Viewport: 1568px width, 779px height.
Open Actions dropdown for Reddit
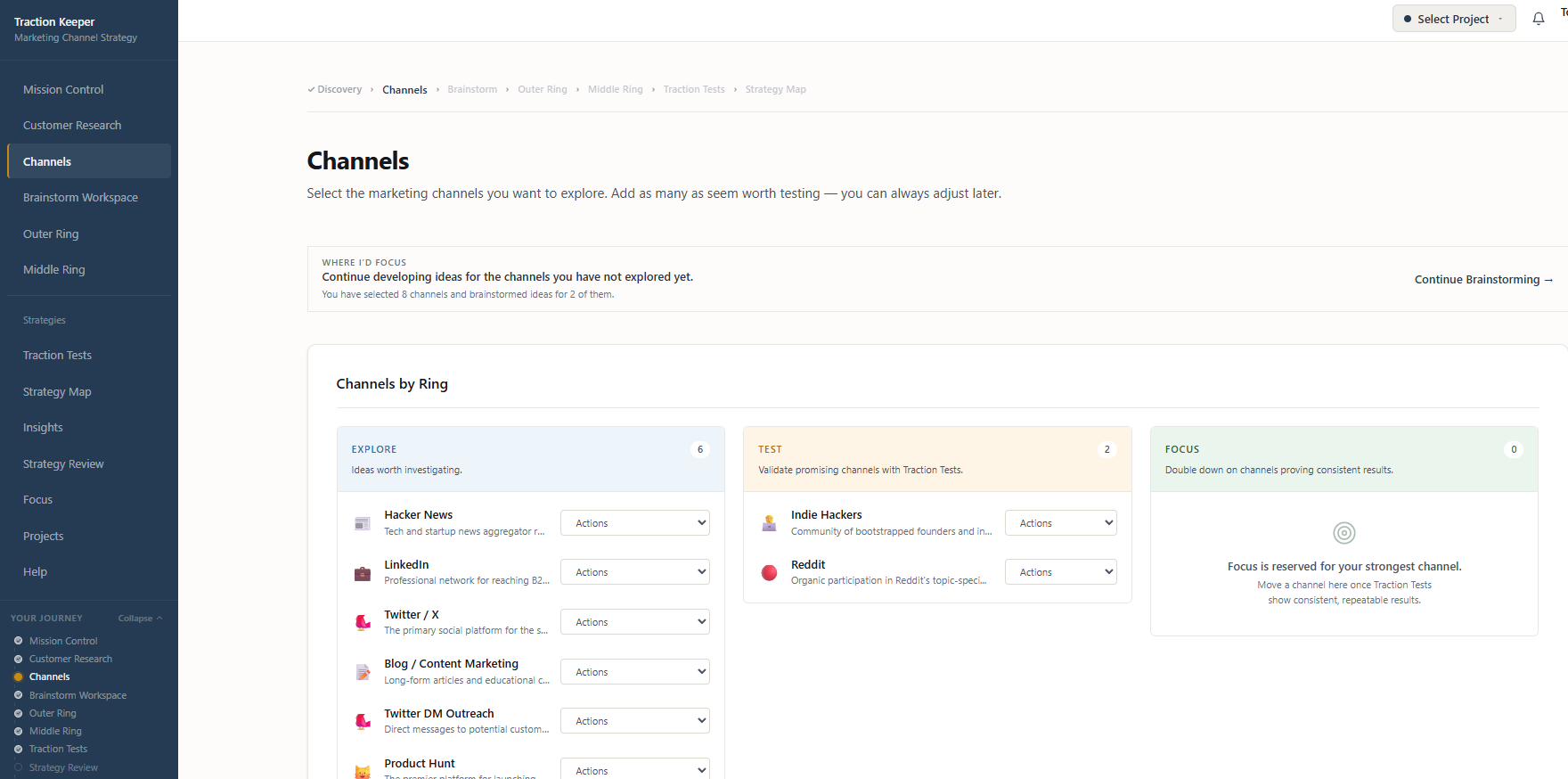tap(1061, 572)
